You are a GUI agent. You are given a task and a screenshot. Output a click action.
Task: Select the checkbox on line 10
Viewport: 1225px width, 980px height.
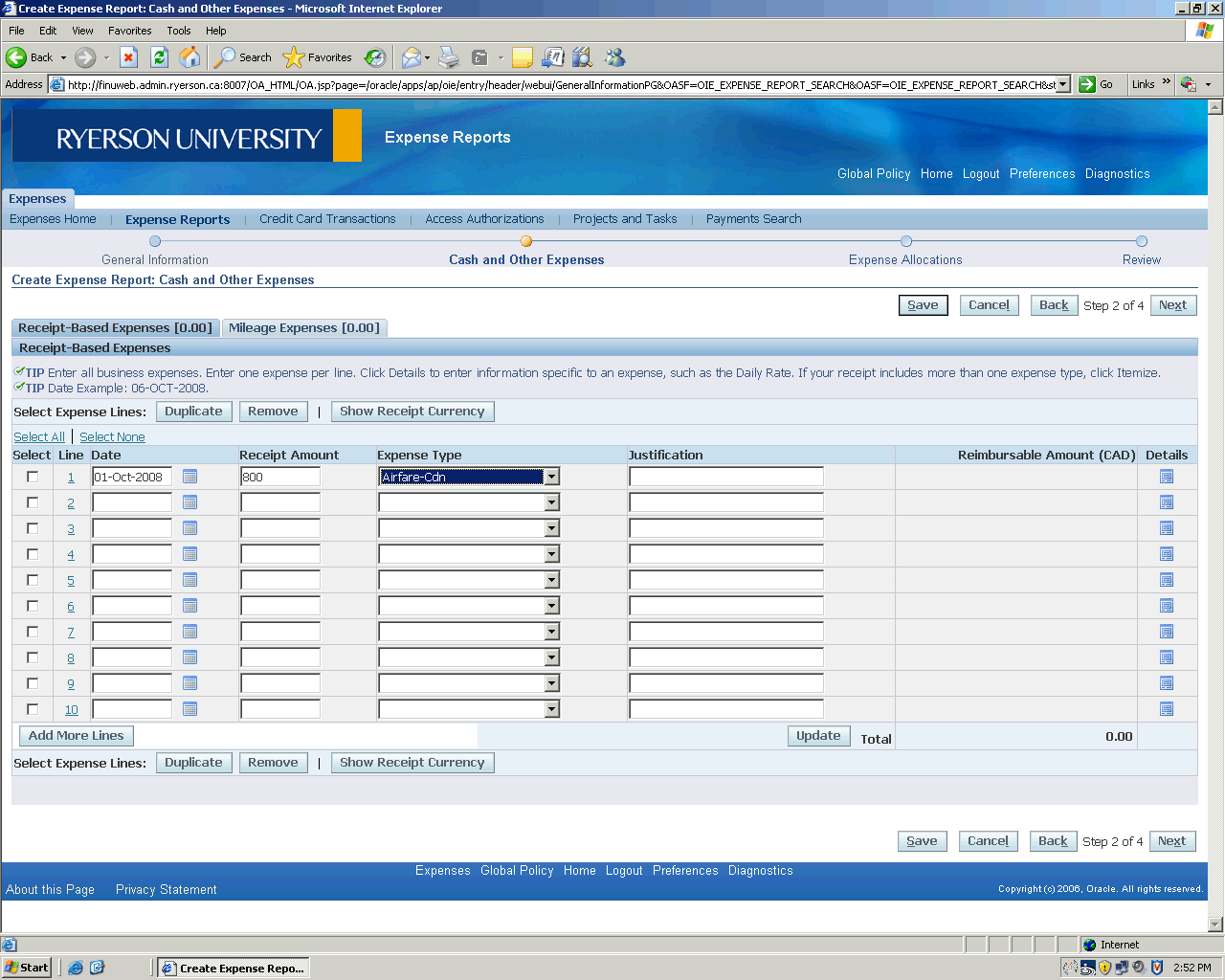33,709
